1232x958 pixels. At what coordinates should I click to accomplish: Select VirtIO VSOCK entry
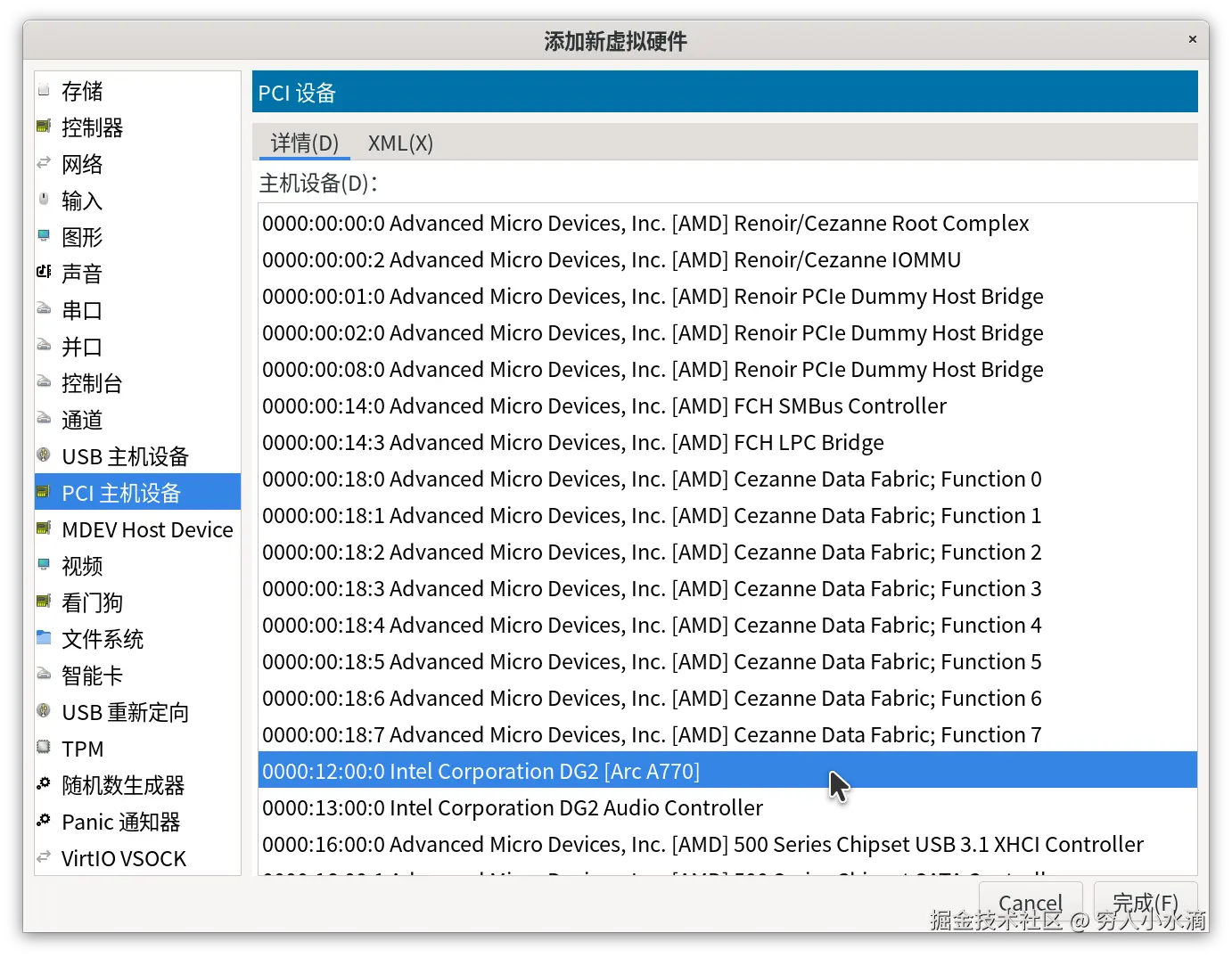pos(137,858)
